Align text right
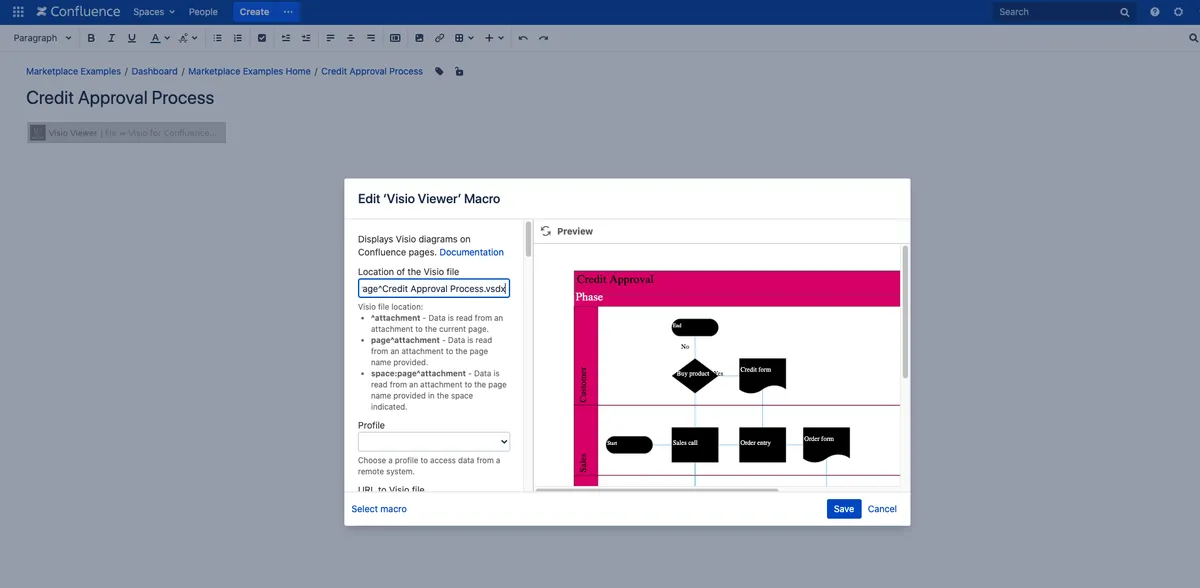1200x588 pixels. point(371,38)
